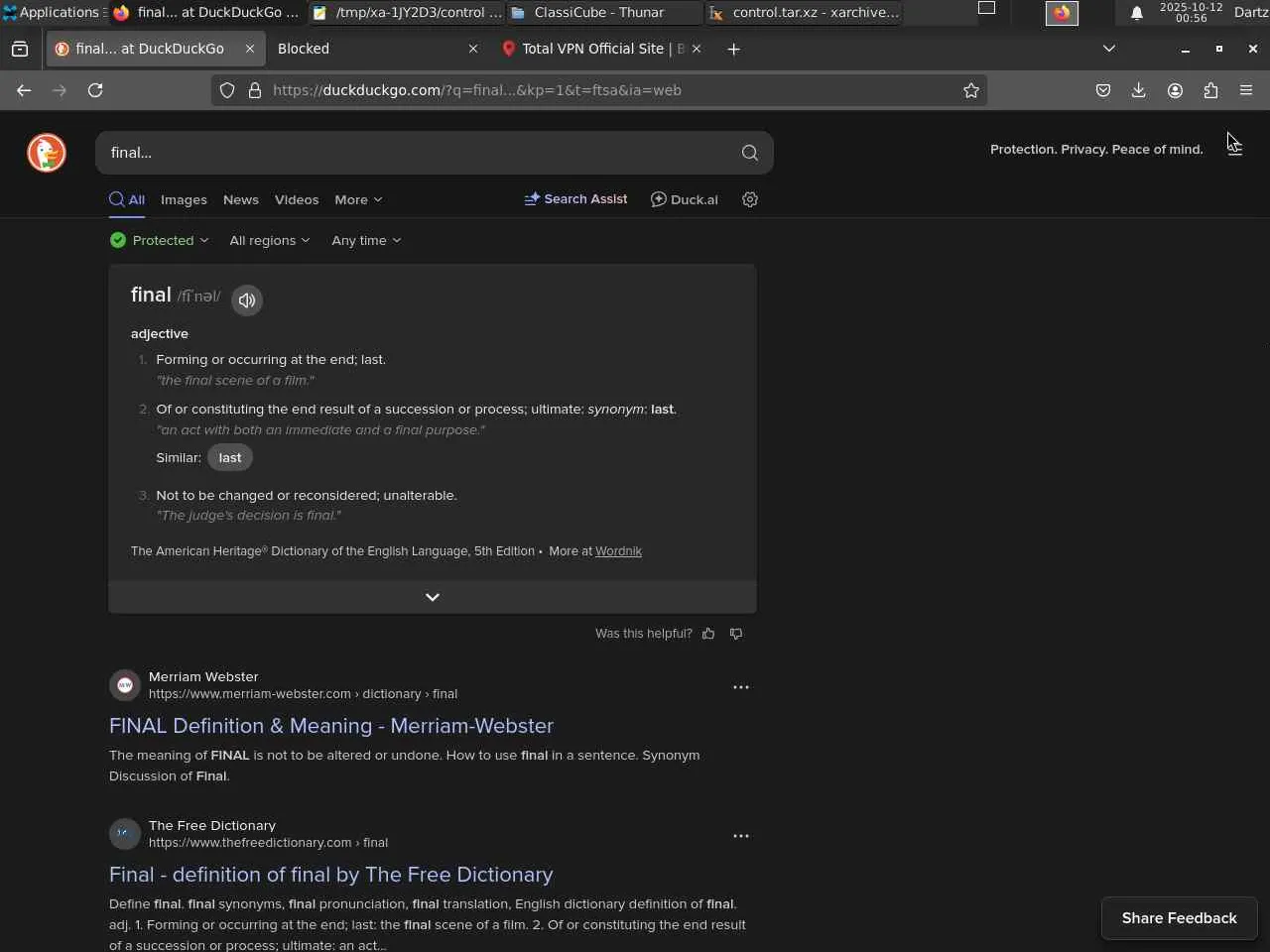Switch to Videos results
This screenshot has width=1270, height=952.
297,199
